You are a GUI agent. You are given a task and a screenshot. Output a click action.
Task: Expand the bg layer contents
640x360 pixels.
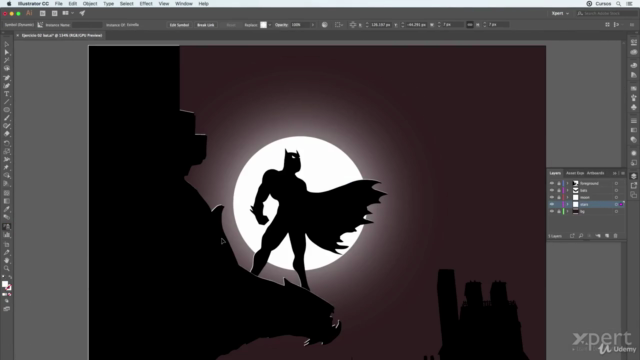pyautogui.click(x=567, y=211)
